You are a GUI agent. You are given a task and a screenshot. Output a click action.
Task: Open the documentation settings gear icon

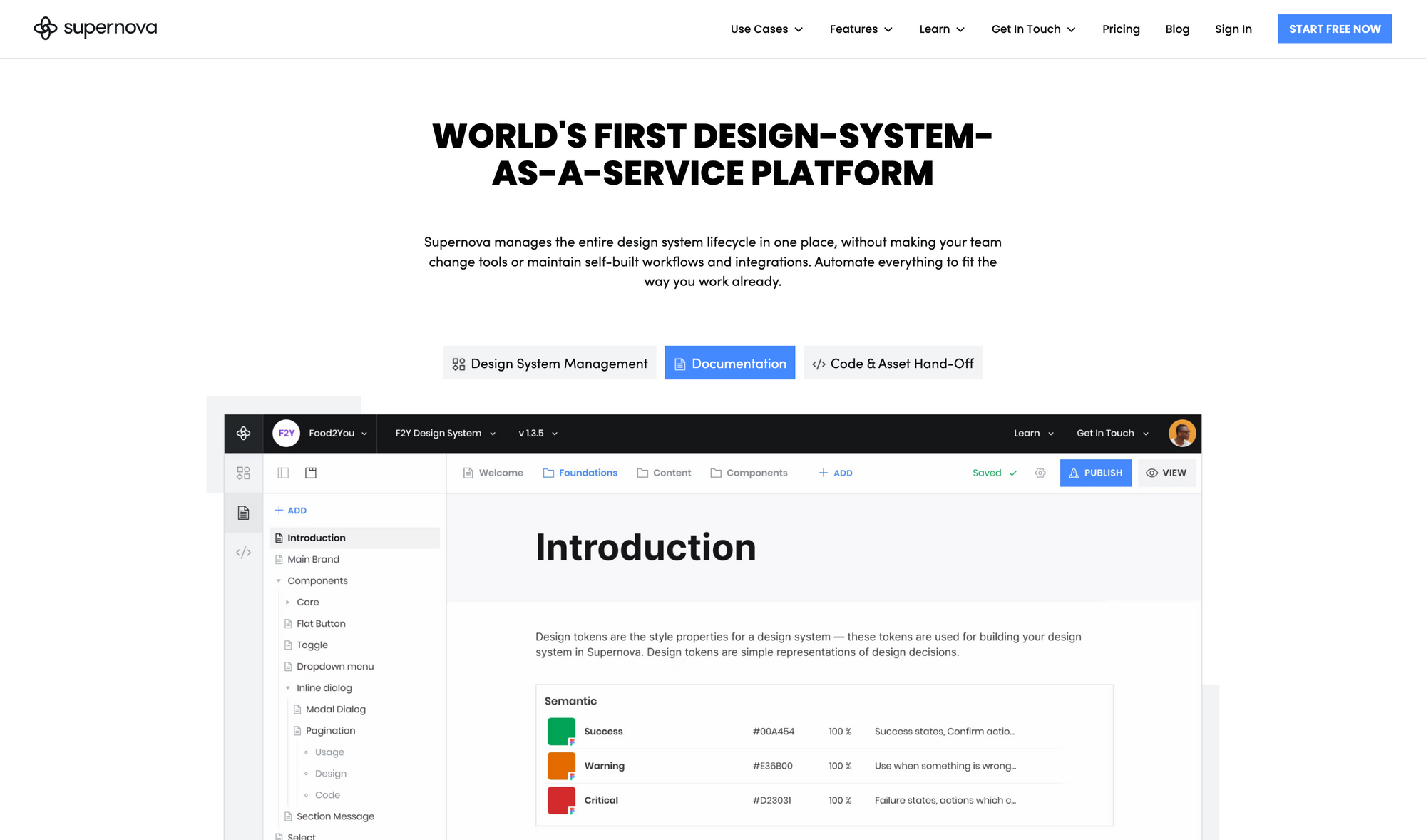coord(1040,473)
